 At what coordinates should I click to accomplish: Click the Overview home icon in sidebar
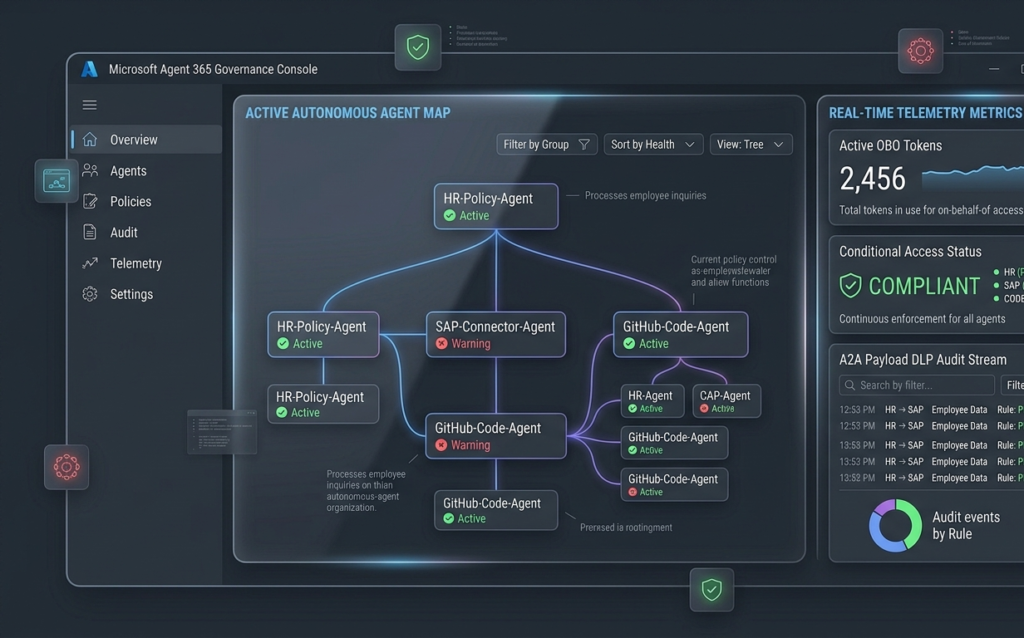pos(90,139)
